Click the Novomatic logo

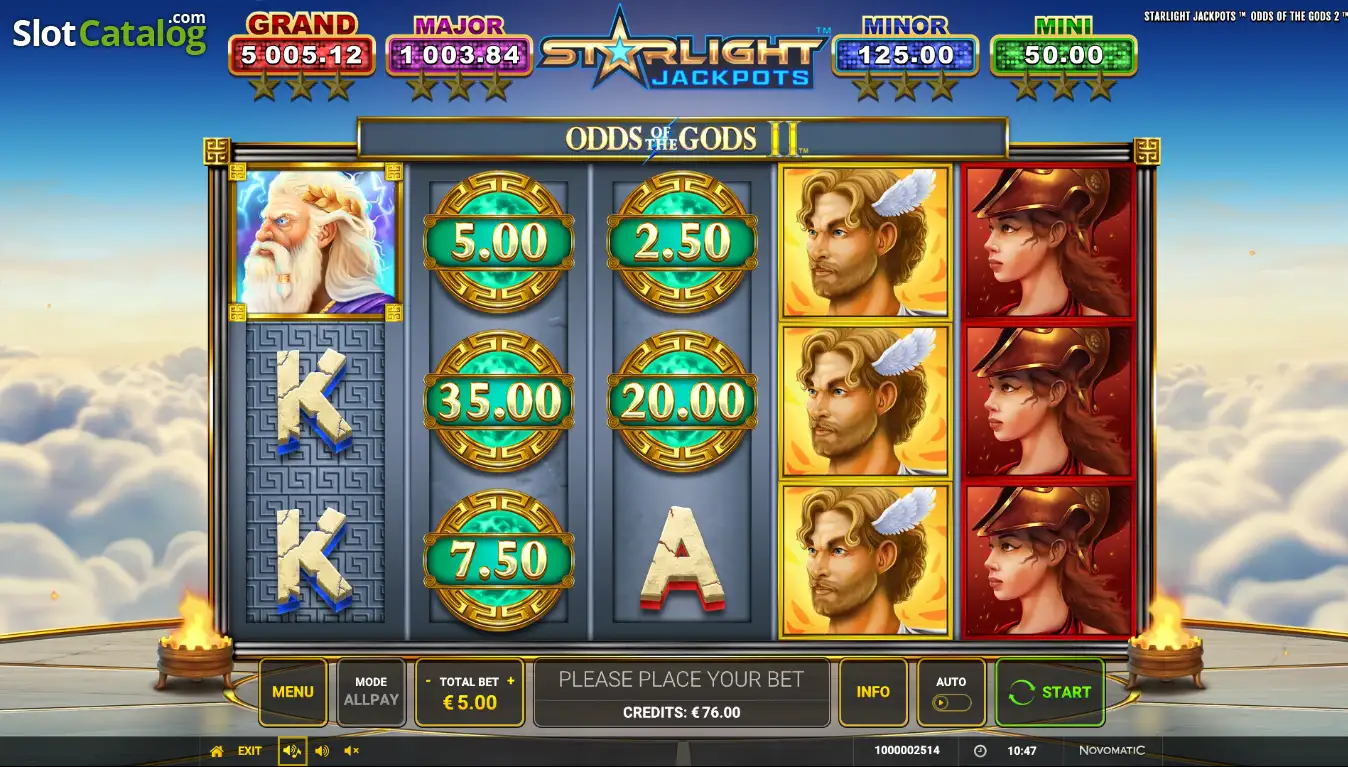click(1112, 751)
